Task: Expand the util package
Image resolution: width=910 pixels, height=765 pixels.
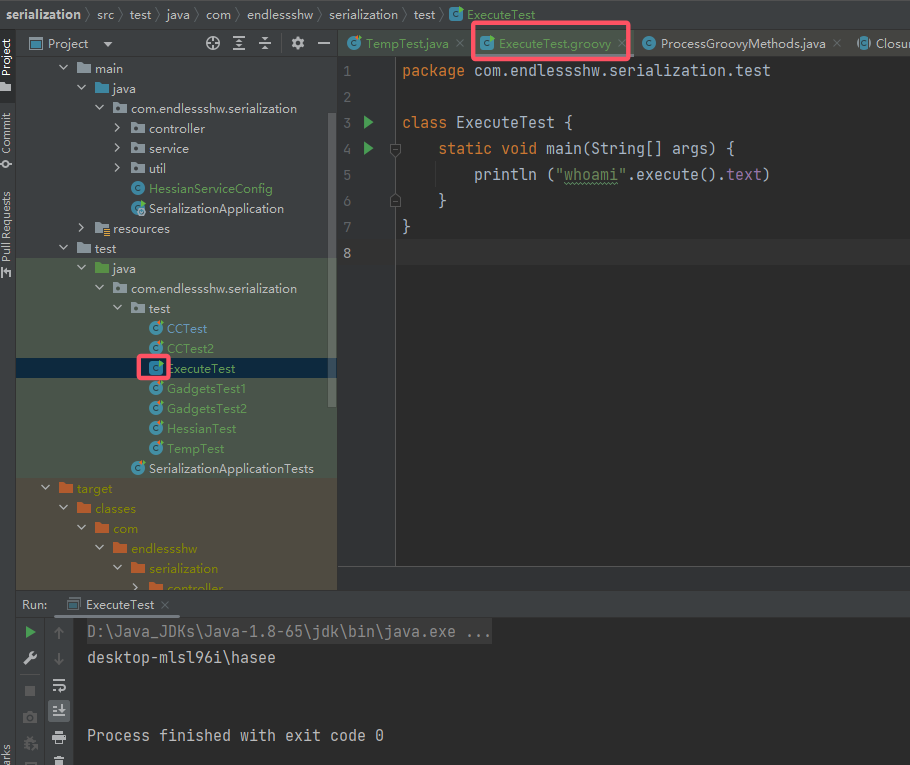Action: [x=117, y=168]
